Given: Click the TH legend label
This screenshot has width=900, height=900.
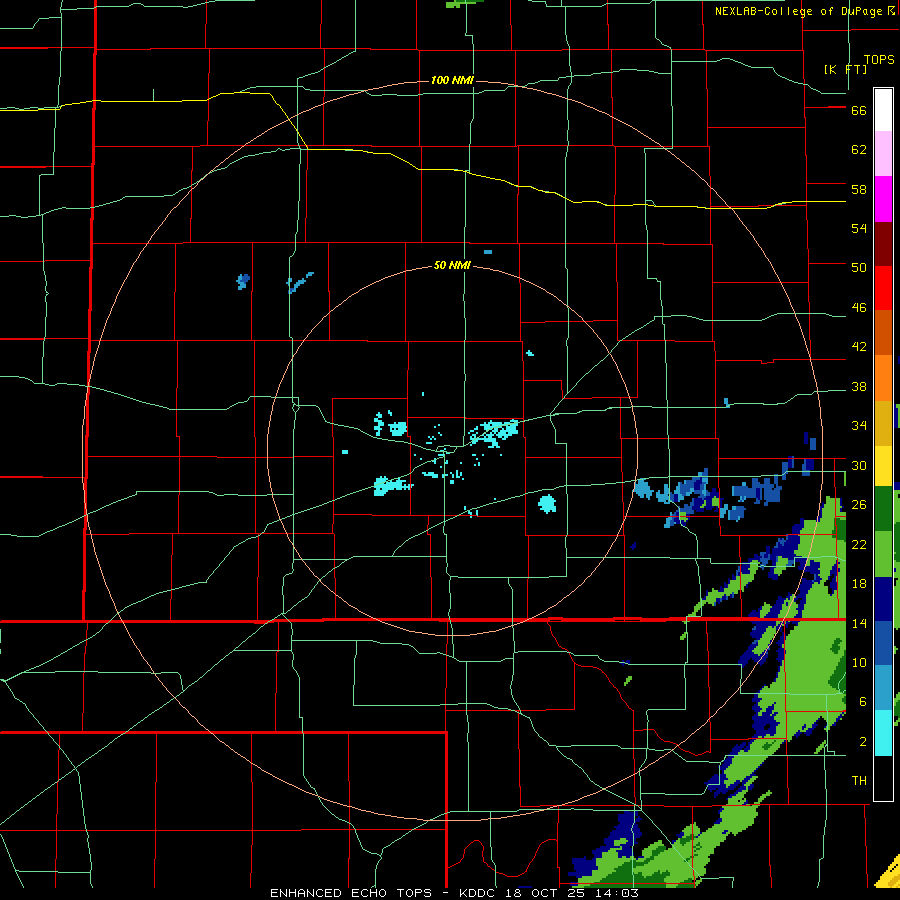Looking at the screenshot, I should pyautogui.click(x=859, y=781).
